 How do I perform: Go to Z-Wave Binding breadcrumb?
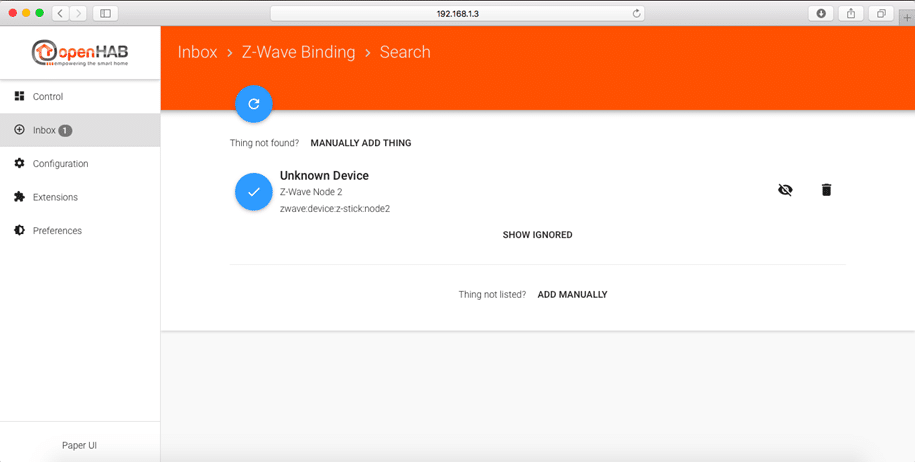tap(298, 52)
